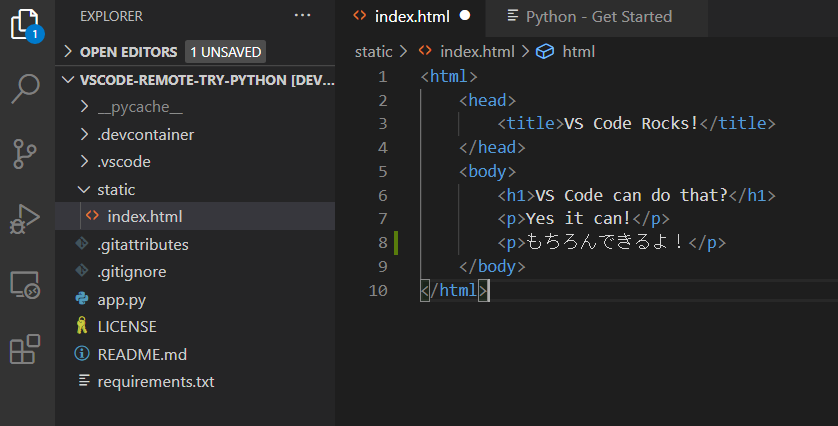
Task: Expand the __pycache__ folder
Action: (84, 106)
